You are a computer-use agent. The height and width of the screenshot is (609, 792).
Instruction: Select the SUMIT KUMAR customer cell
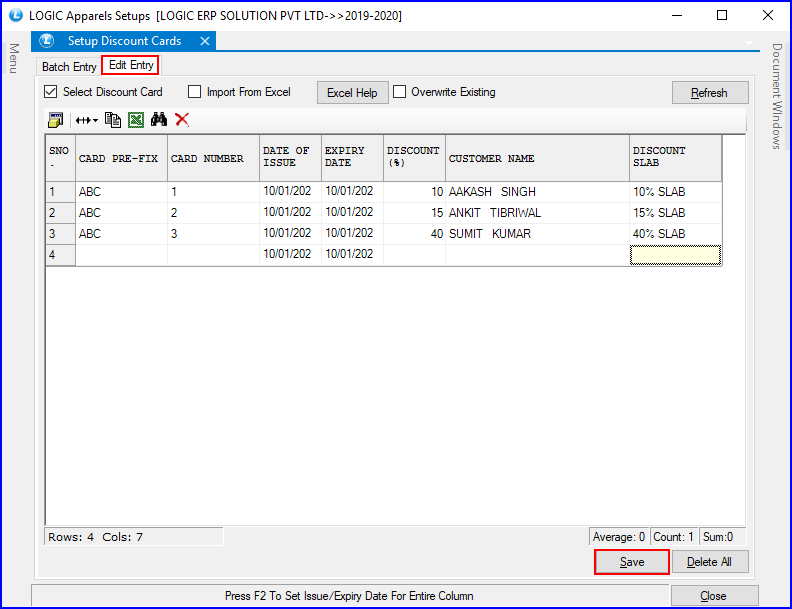pyautogui.click(x=537, y=234)
